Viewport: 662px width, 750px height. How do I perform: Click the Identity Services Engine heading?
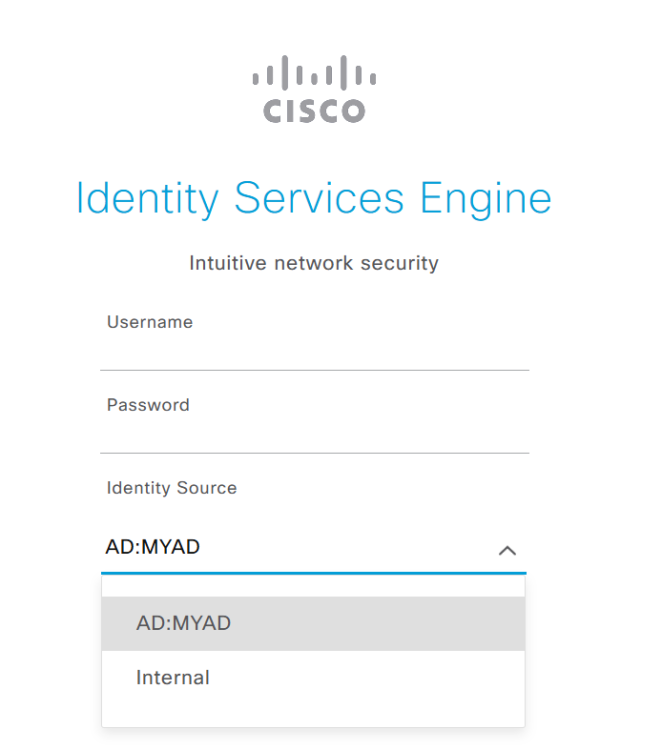click(314, 198)
